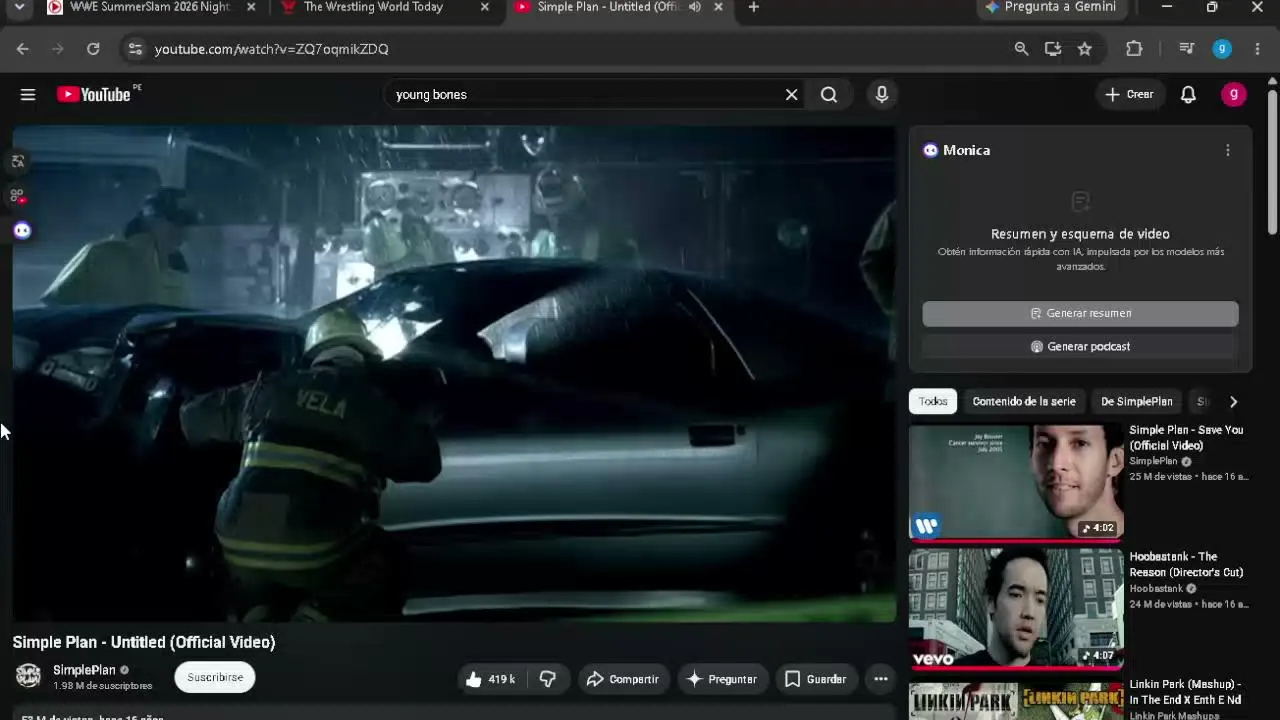The height and width of the screenshot is (720, 1280).
Task: Open the Linkin Park (Mashup) video title
Action: click(1186, 692)
